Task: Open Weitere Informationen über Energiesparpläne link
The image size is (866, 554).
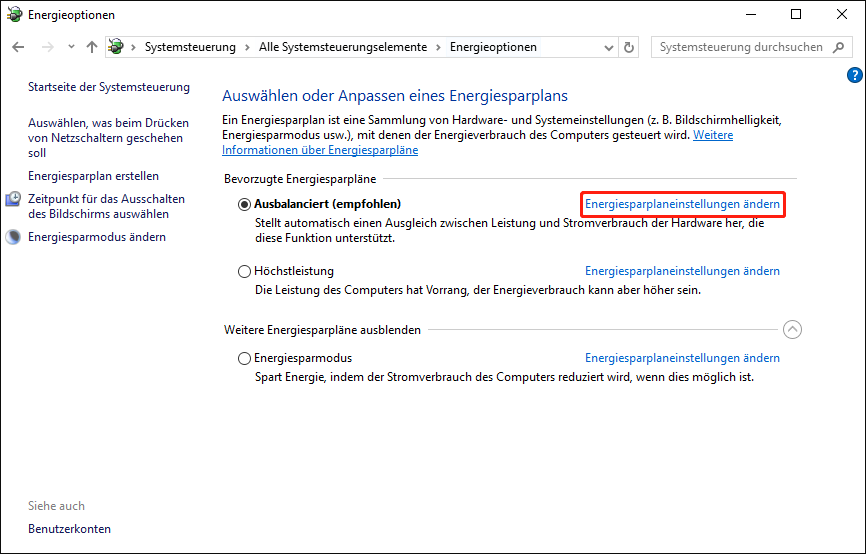Action: (x=478, y=143)
